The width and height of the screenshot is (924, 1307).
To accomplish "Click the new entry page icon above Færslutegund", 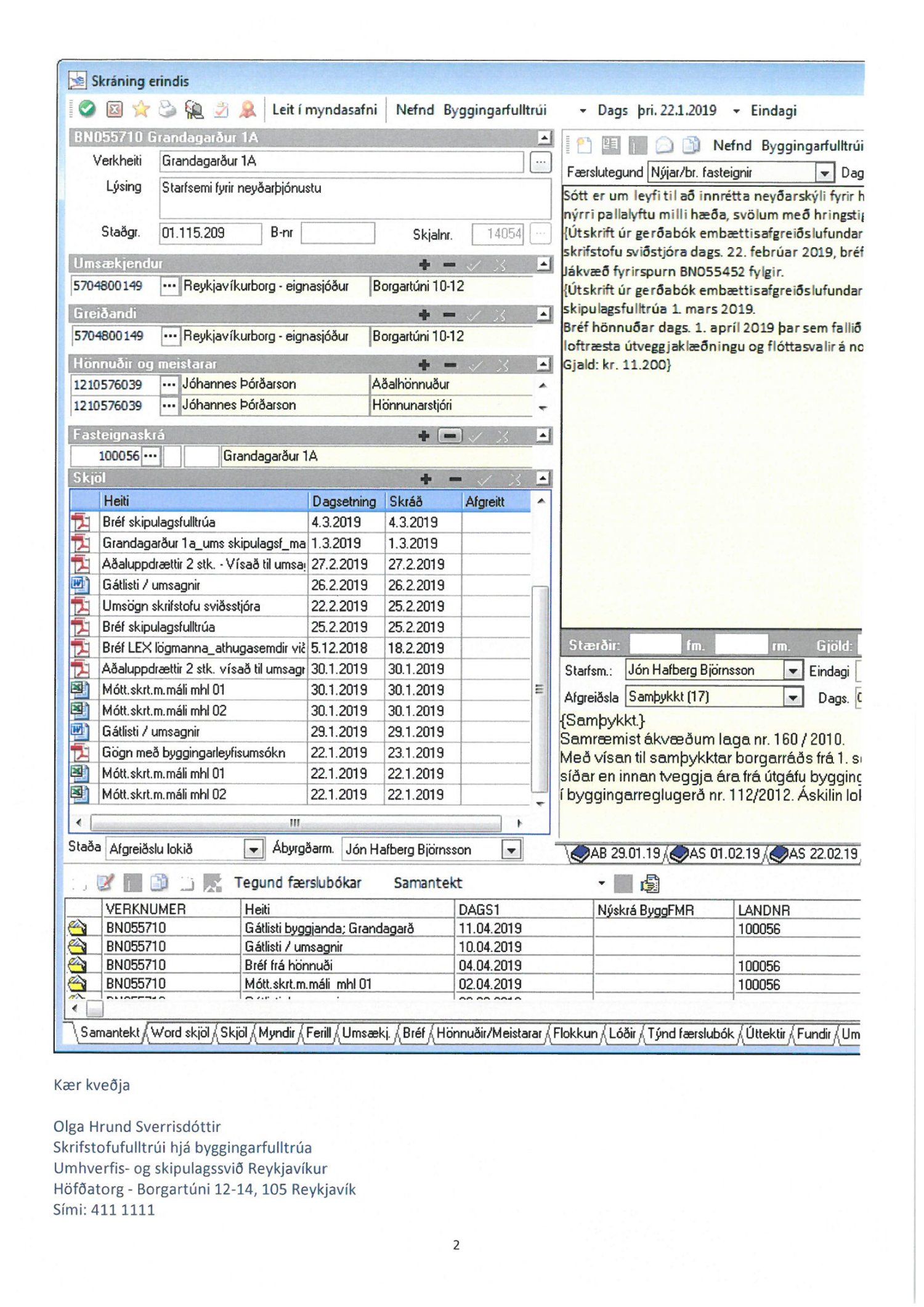I will point(583,145).
